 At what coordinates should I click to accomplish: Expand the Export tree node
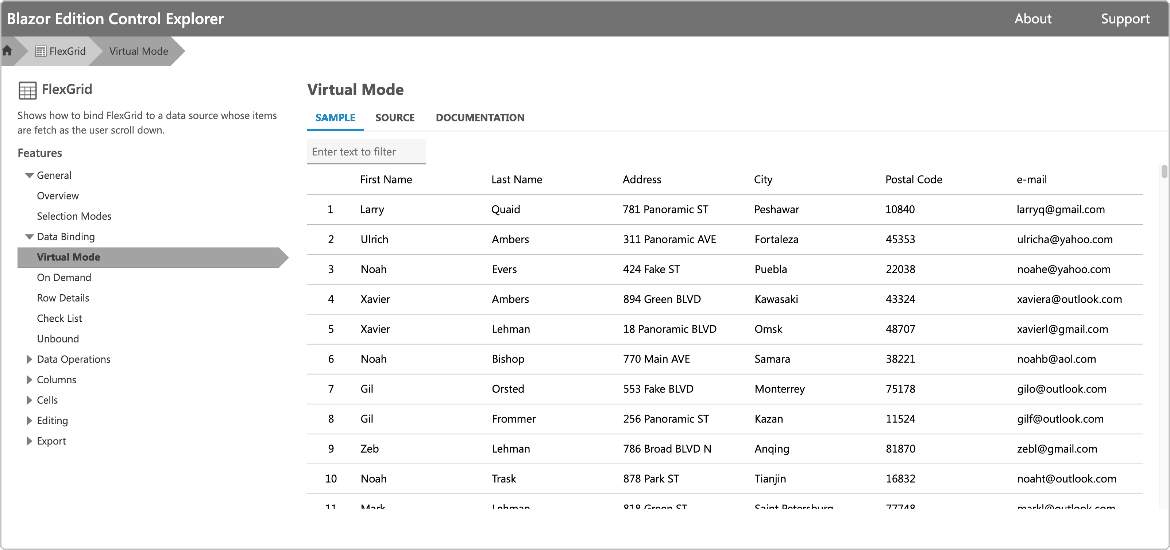(29, 441)
